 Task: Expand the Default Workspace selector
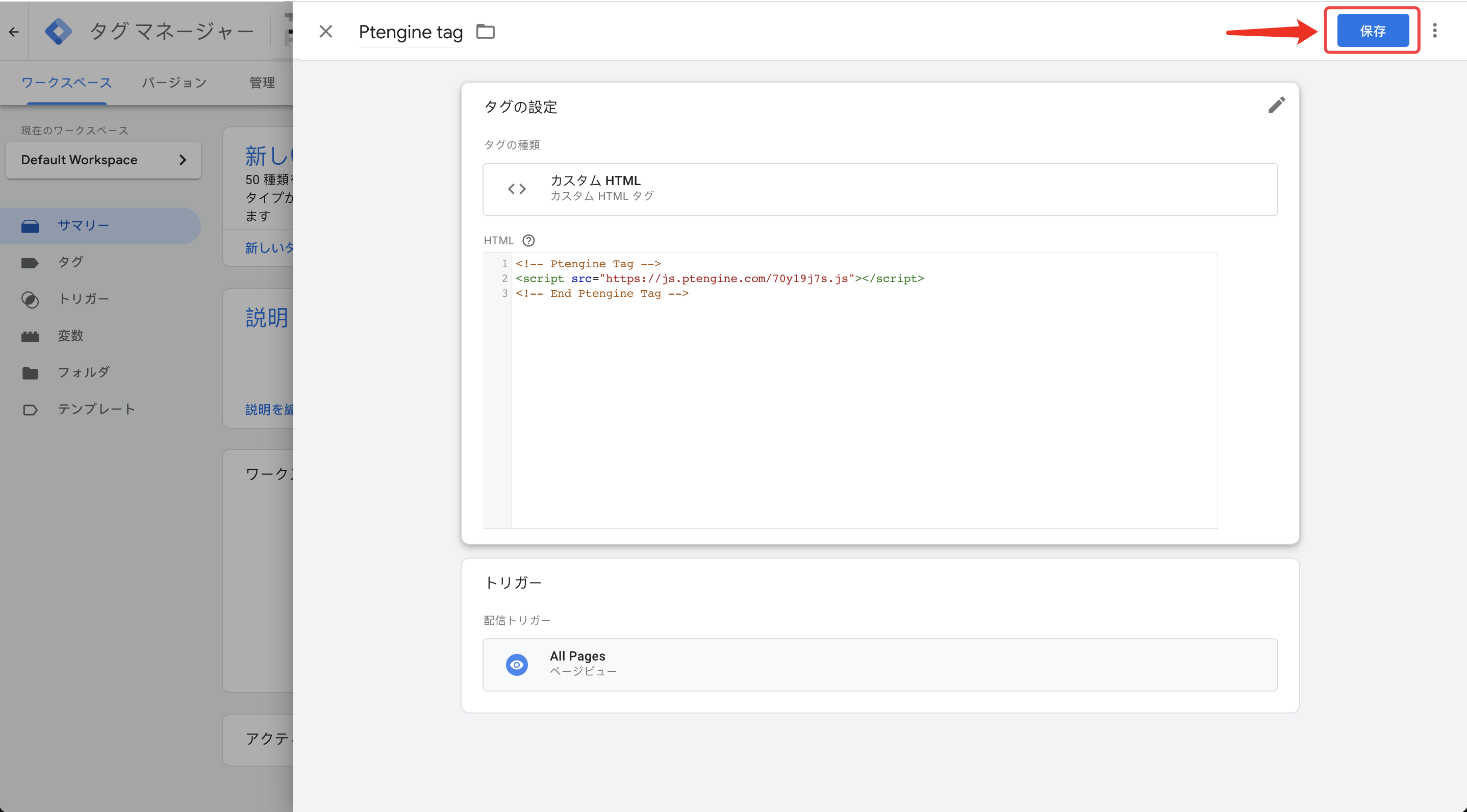click(x=103, y=160)
